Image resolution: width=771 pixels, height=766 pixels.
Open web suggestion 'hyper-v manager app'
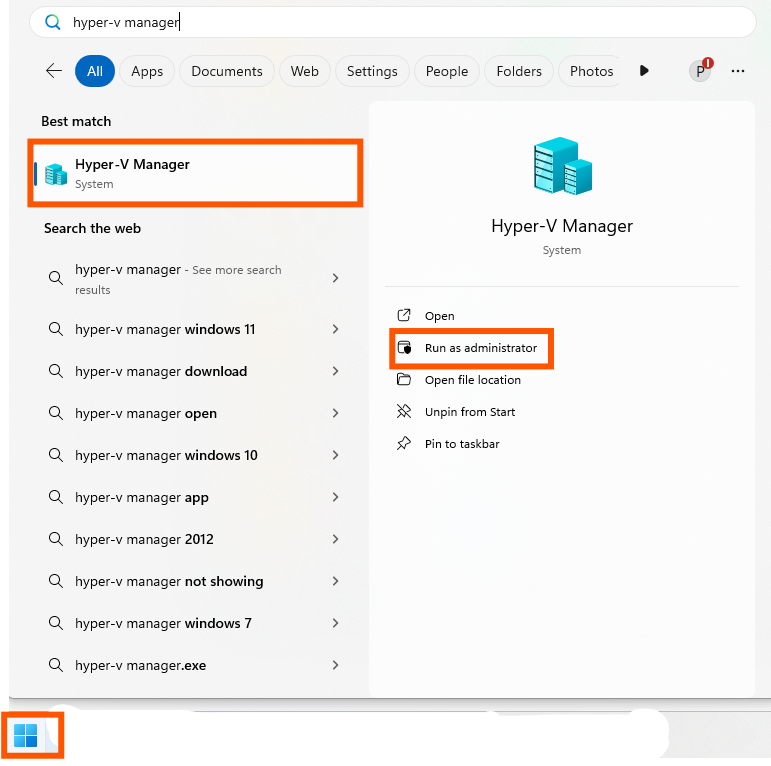click(195, 497)
